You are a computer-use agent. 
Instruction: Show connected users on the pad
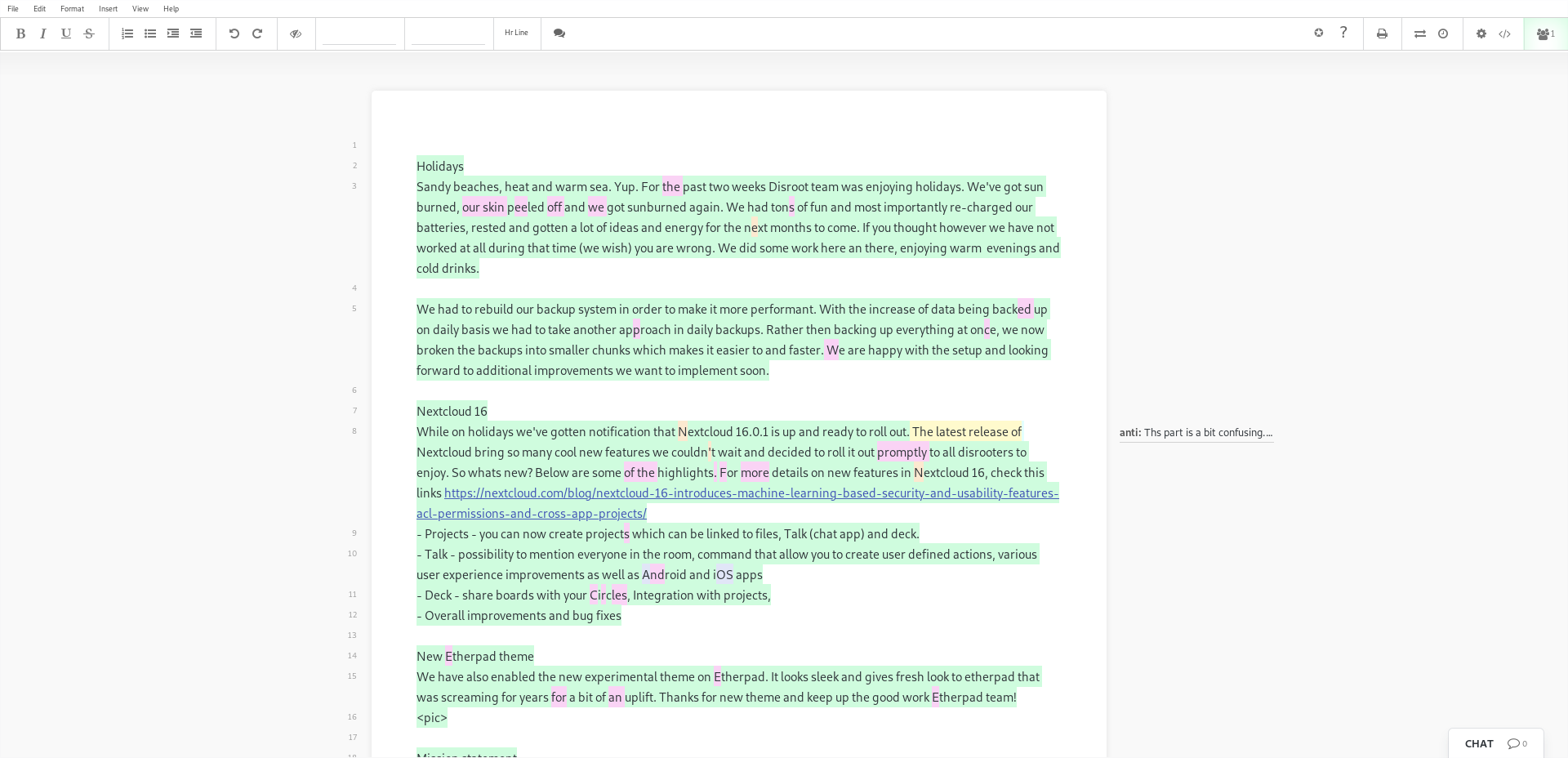[1545, 33]
